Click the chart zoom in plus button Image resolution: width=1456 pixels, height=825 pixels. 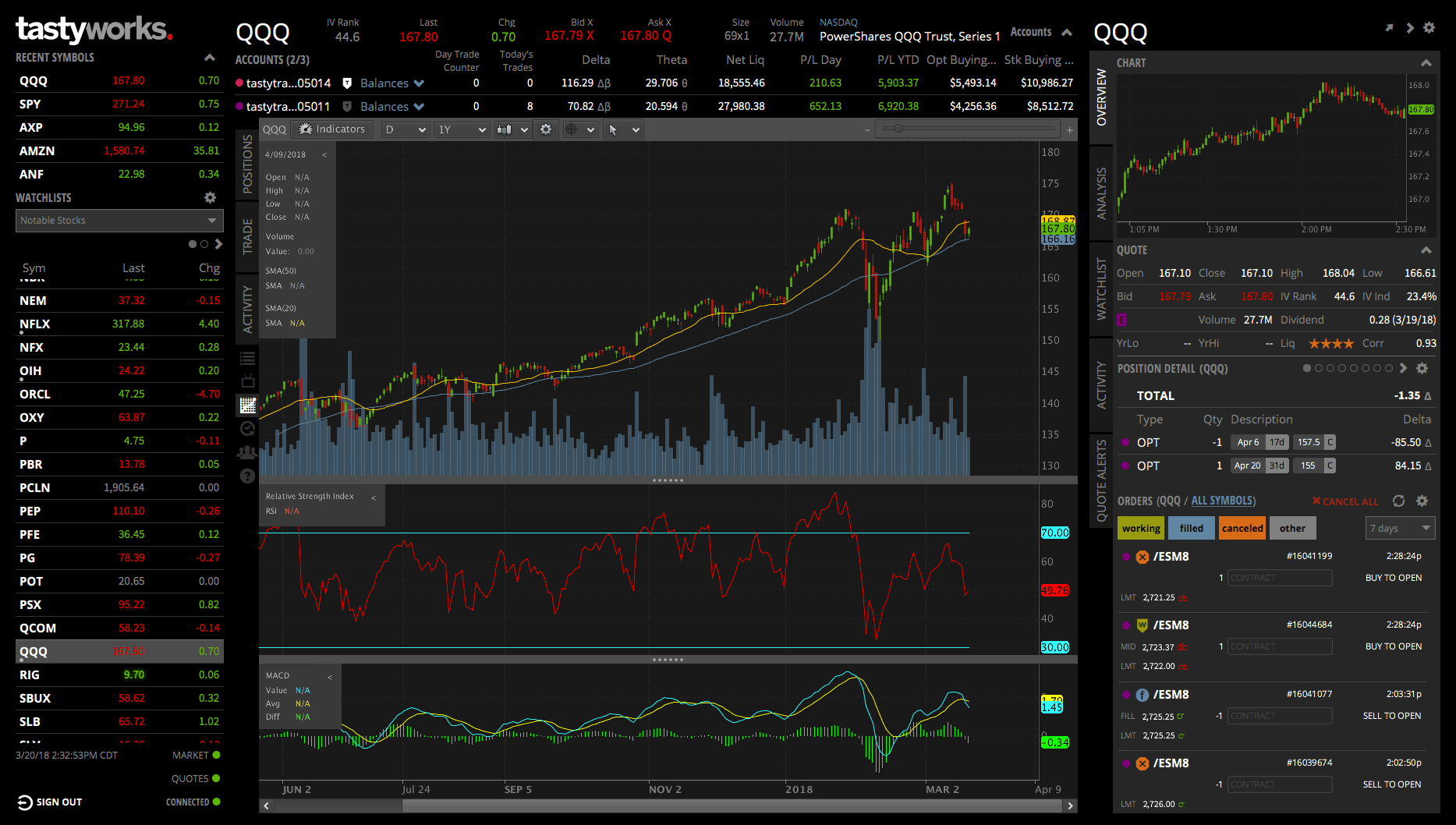point(1070,129)
